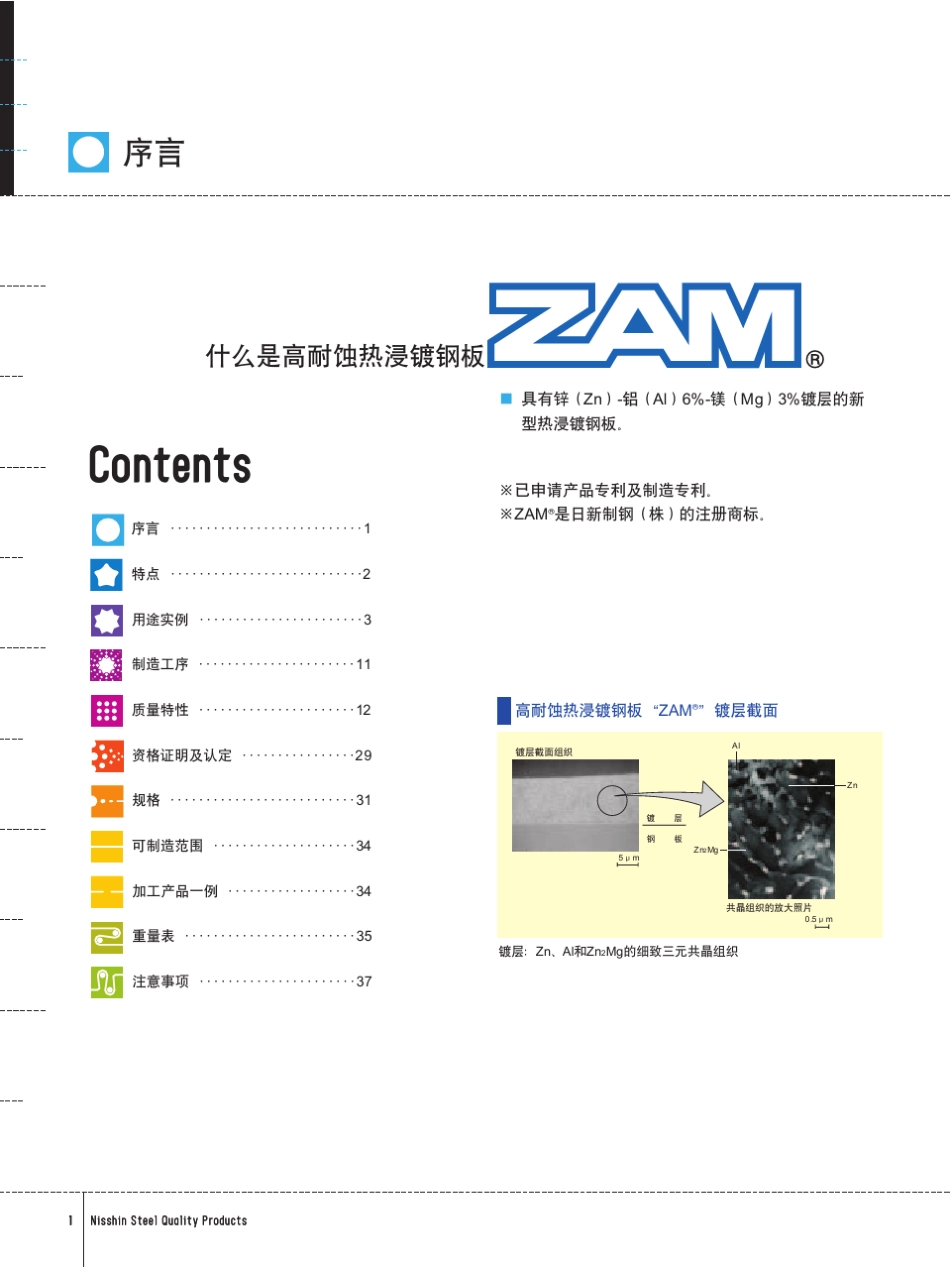Click the 制造工序 magenta ring icon

coord(107,665)
